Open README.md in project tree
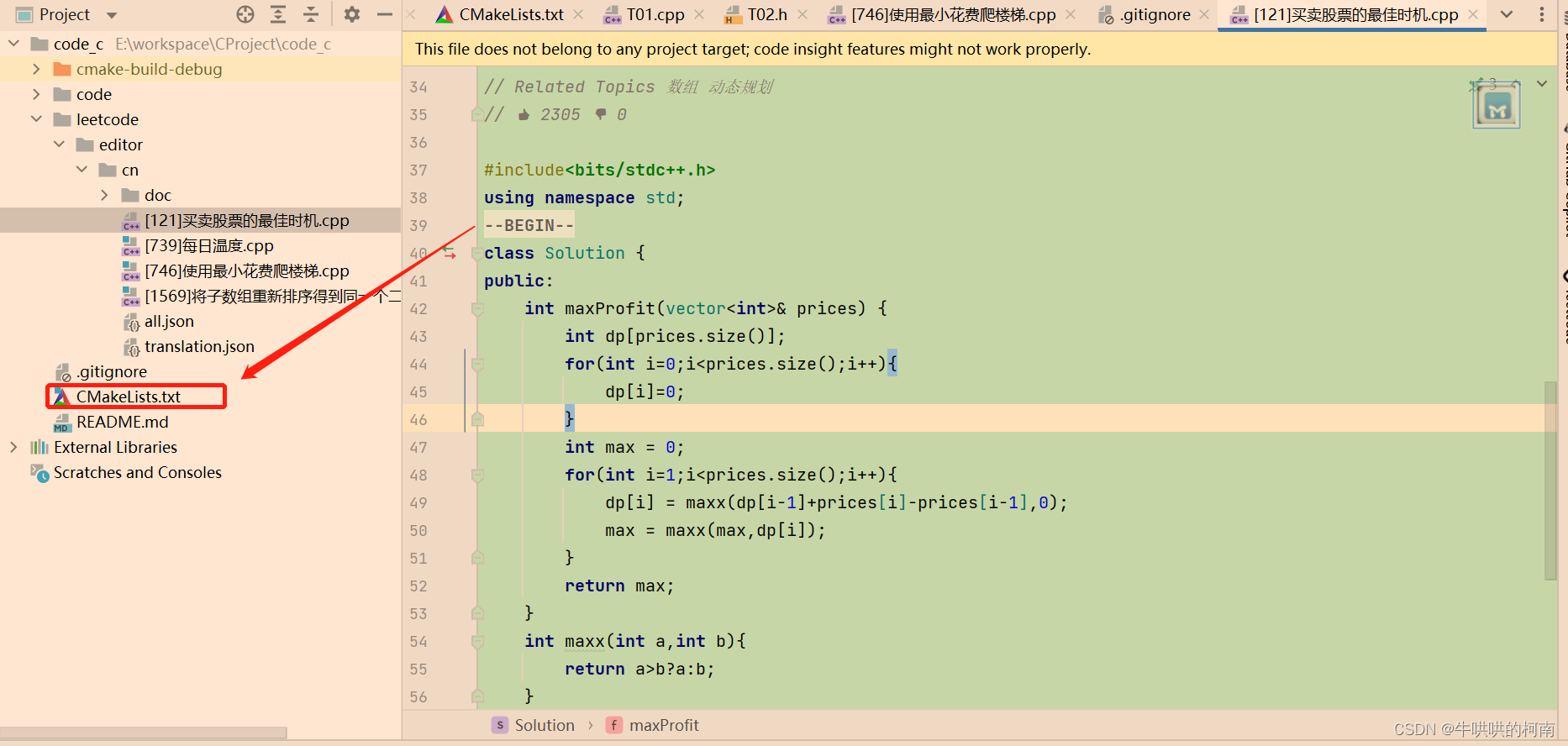Viewport: 1568px width, 746px height. [122, 422]
